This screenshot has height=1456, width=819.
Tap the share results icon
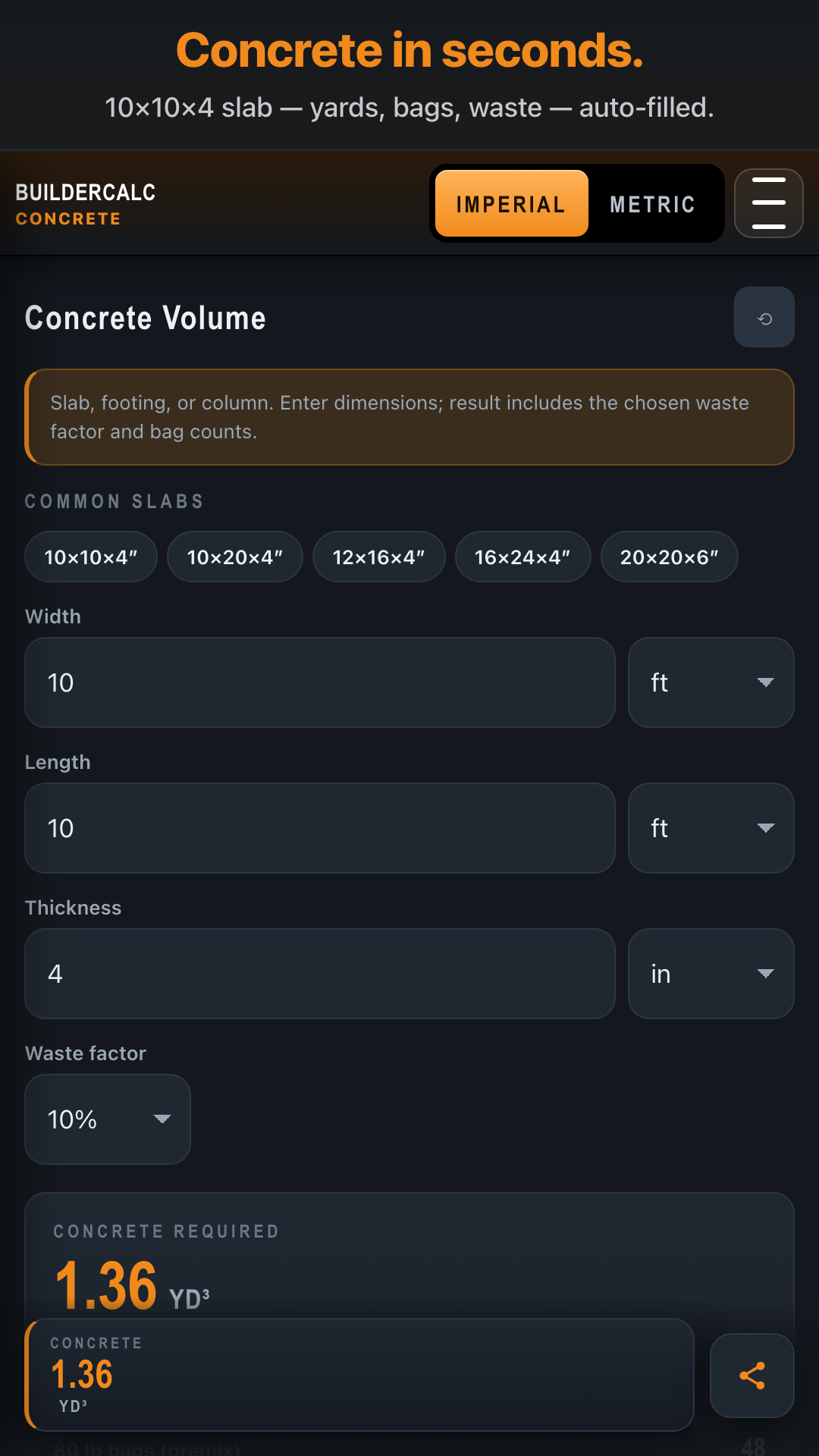(x=752, y=1376)
